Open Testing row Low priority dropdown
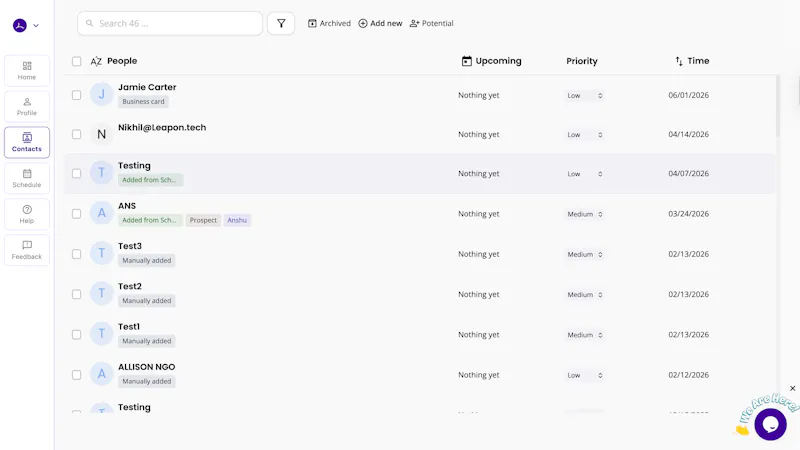Screen dimensions: 800x450 [585, 174]
